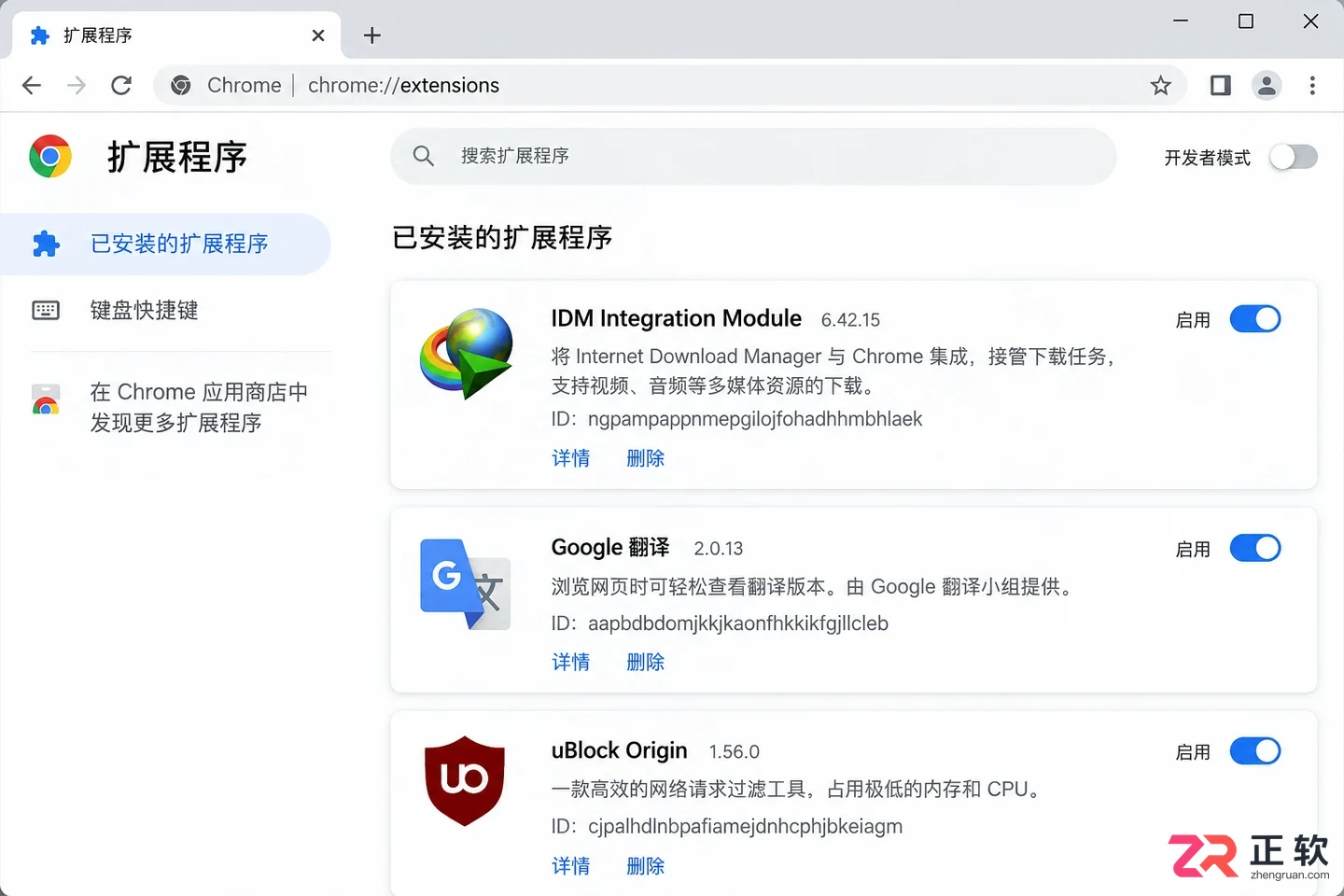Focus the 搜索扩展程序 search field
Screen dimensions: 1344x896
(753, 156)
